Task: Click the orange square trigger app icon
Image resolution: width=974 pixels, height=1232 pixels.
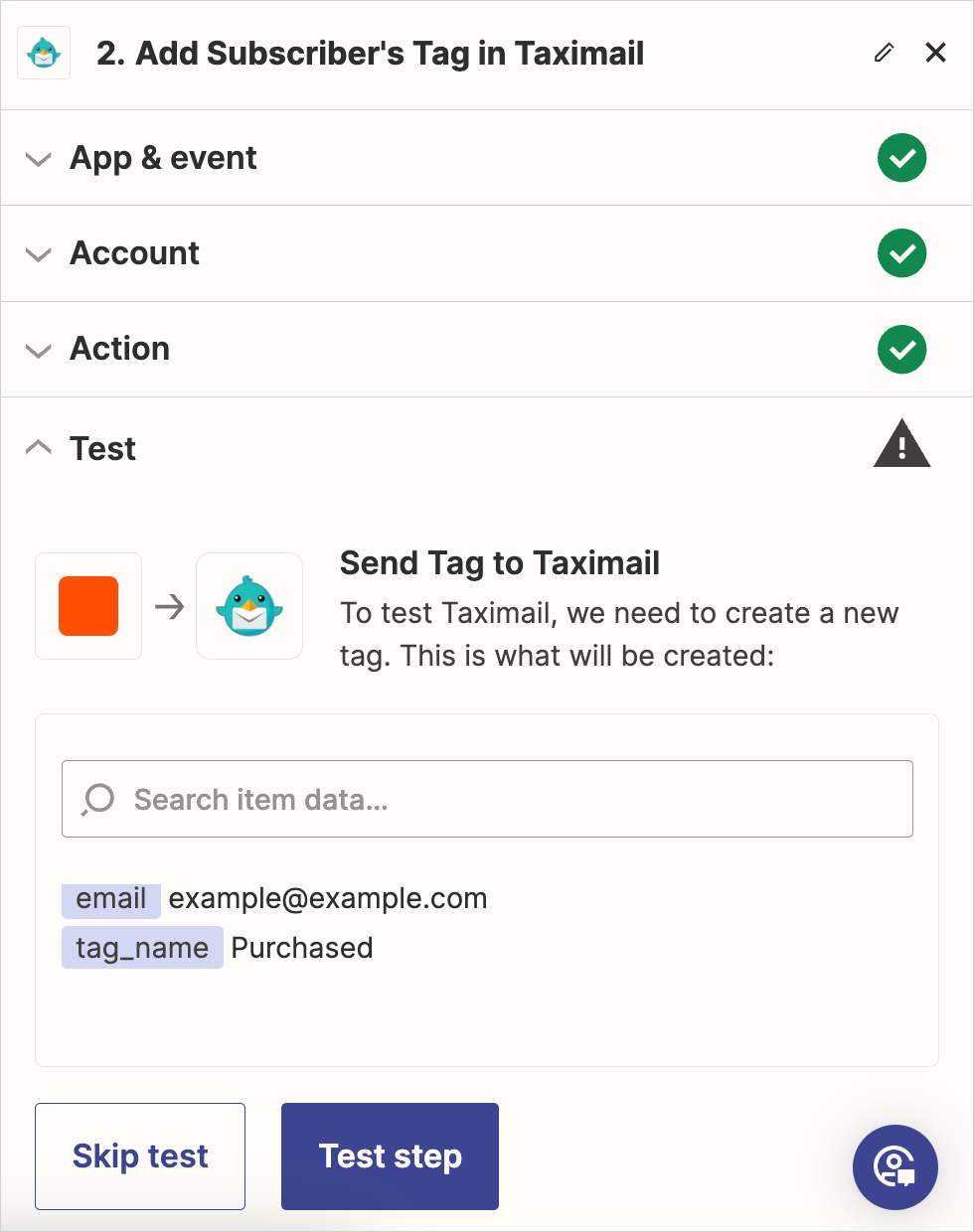Action: (88, 606)
